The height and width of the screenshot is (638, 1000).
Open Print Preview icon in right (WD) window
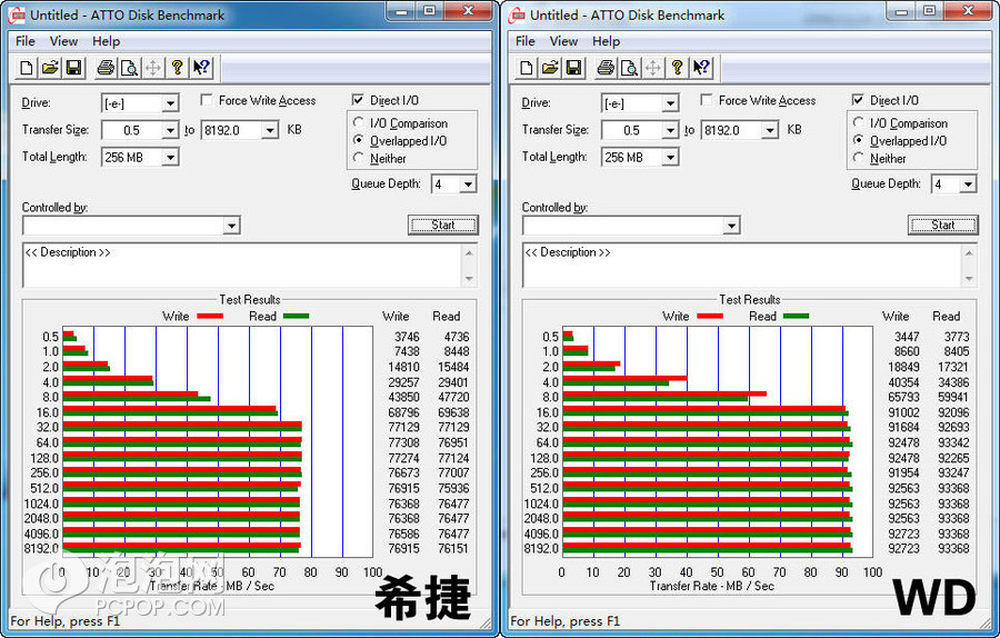pos(629,68)
